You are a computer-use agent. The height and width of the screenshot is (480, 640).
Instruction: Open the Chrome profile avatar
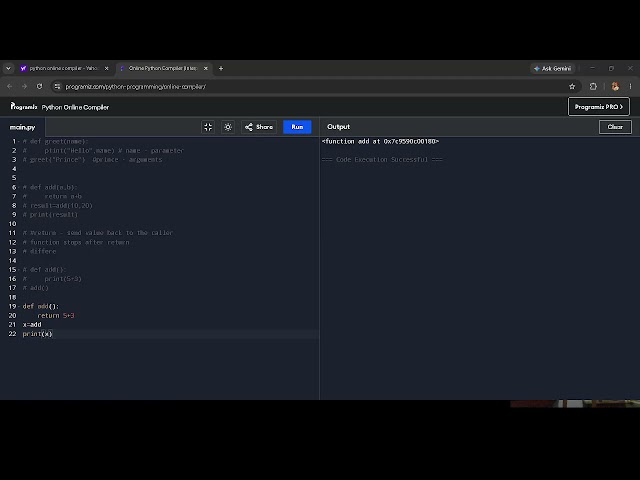pos(615,87)
